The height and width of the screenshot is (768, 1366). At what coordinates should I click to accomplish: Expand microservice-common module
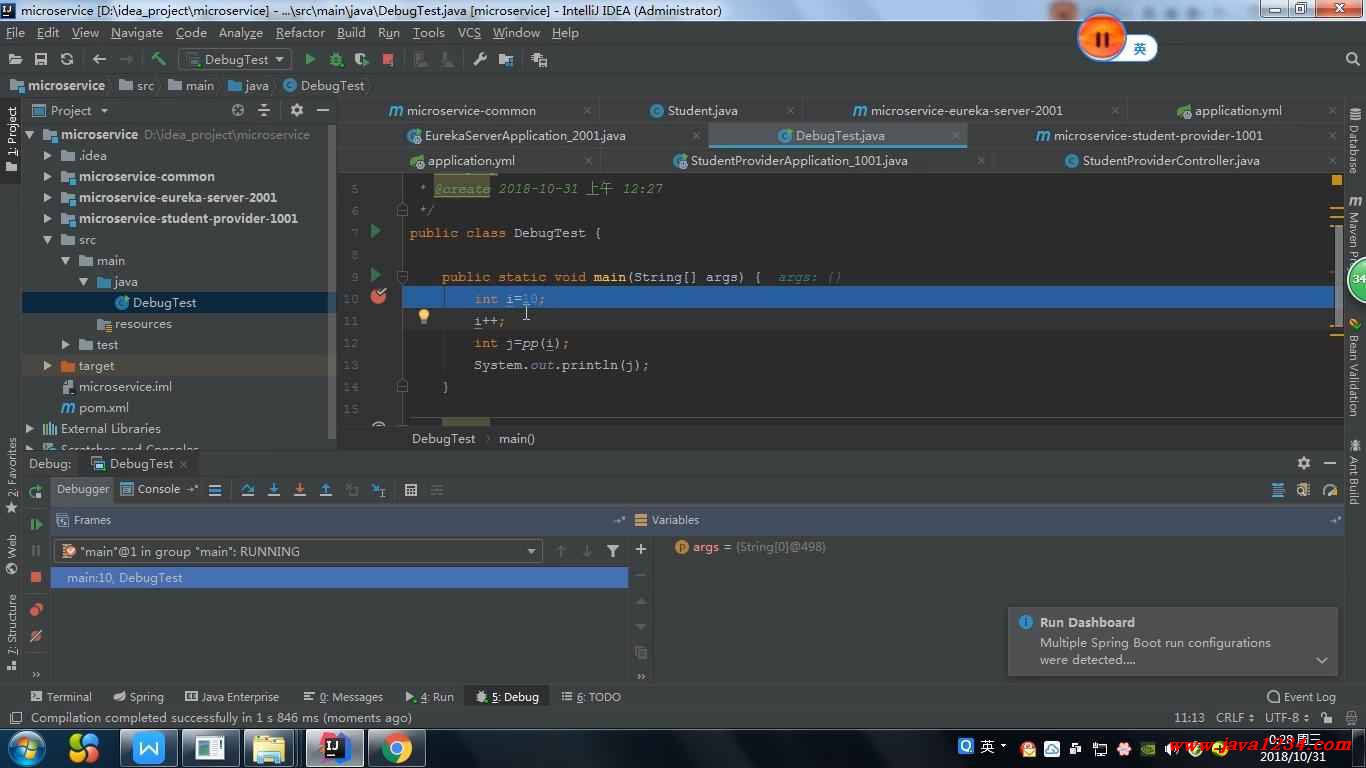pyautogui.click(x=47, y=176)
